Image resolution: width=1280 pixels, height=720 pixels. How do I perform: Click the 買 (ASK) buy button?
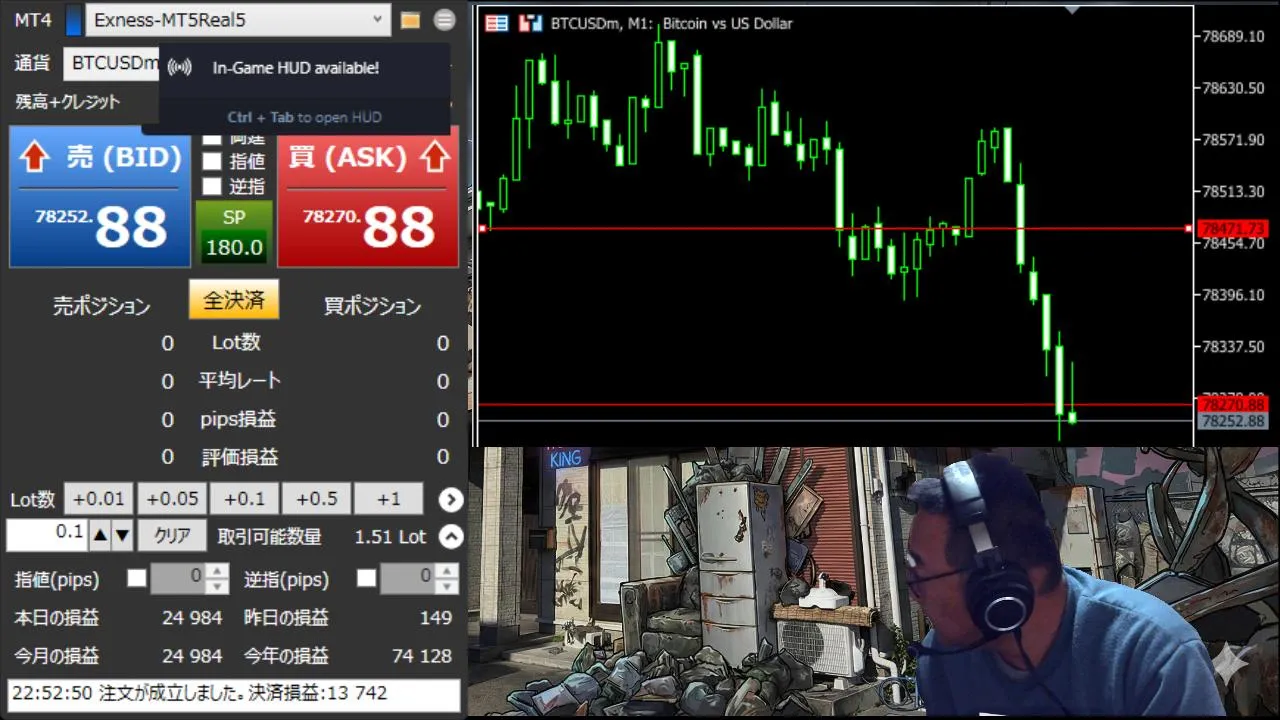point(368,196)
